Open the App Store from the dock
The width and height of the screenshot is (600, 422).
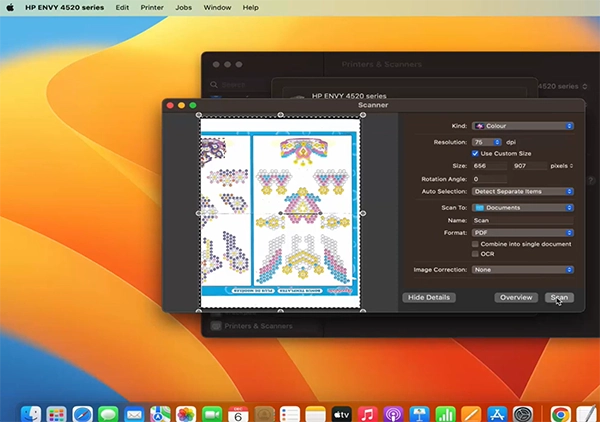point(497,414)
